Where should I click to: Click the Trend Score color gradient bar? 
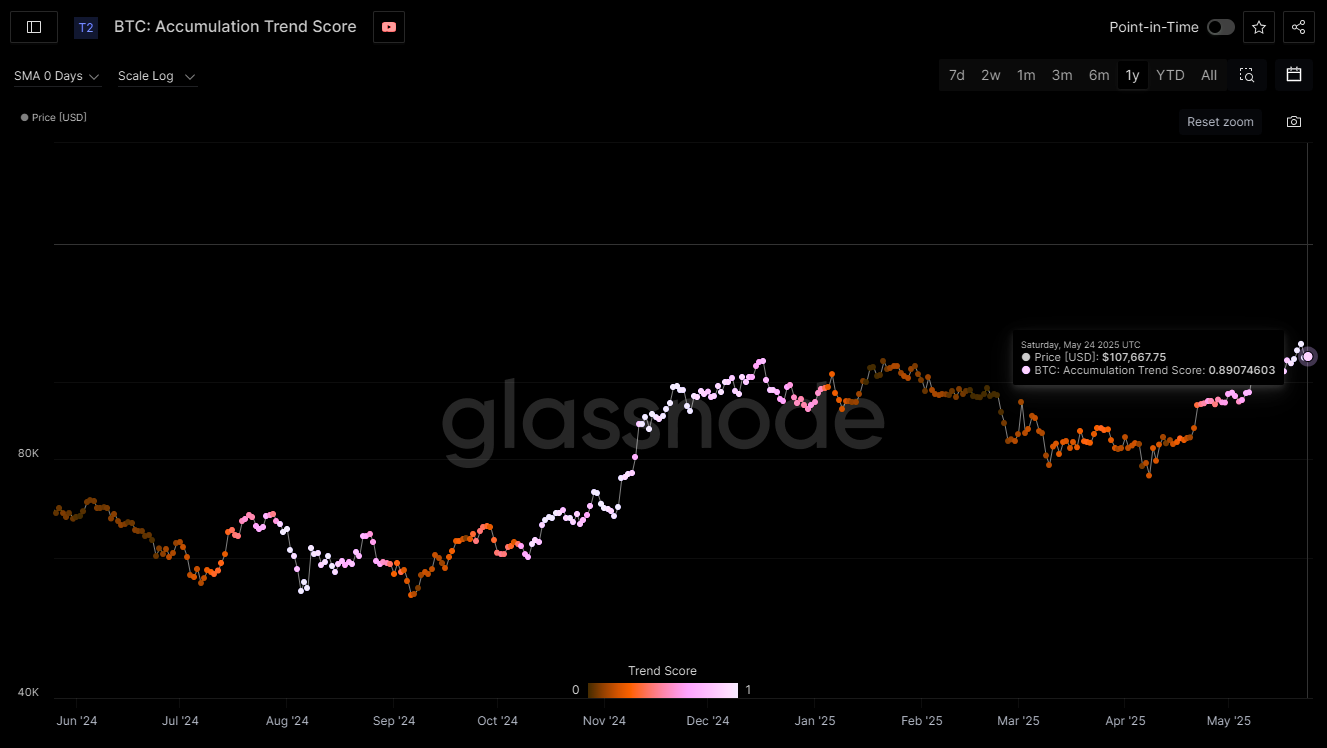coord(663,690)
